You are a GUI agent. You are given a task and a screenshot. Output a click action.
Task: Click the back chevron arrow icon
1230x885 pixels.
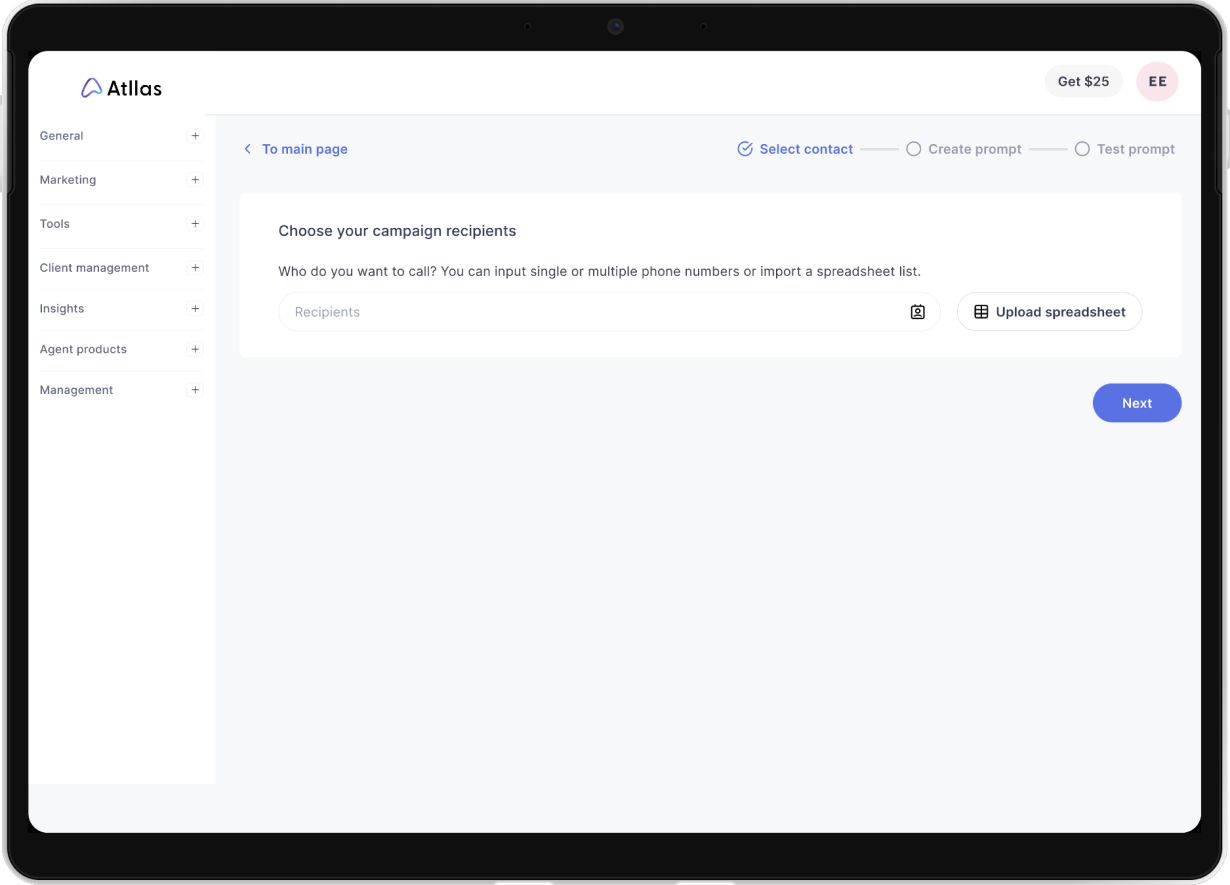pyautogui.click(x=248, y=149)
